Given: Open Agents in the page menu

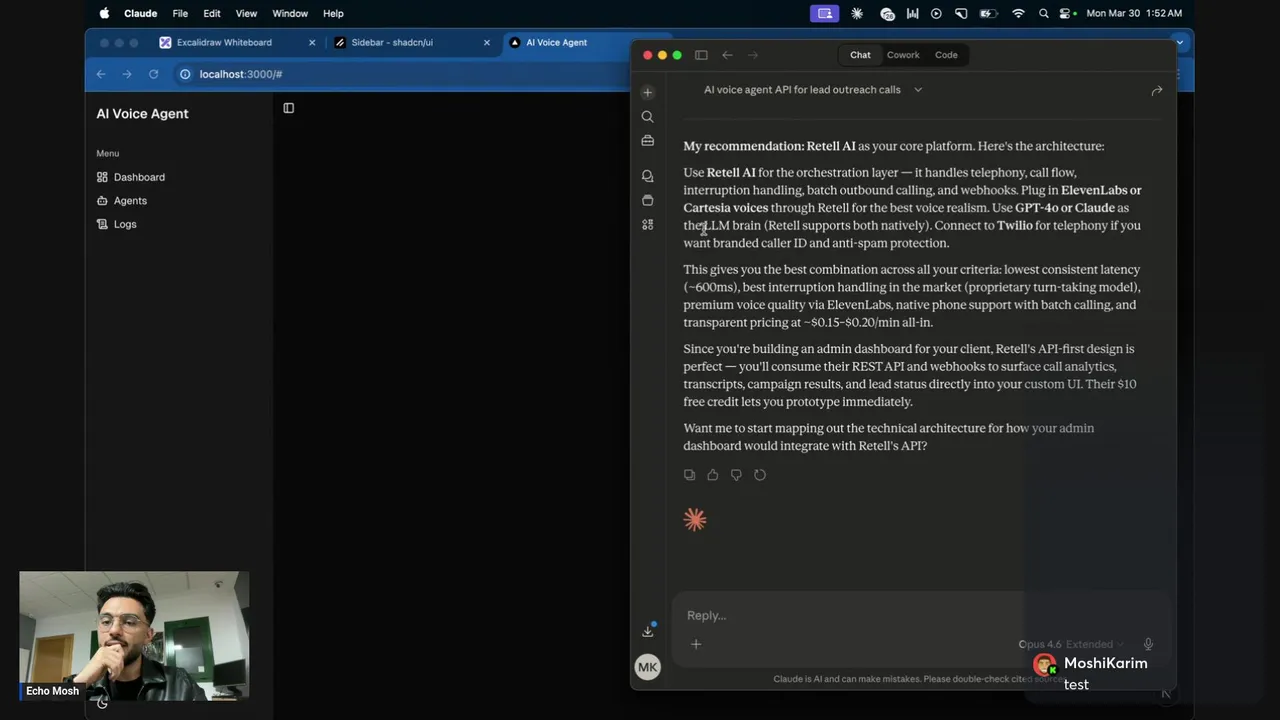Looking at the screenshot, I should [x=122, y=201].
